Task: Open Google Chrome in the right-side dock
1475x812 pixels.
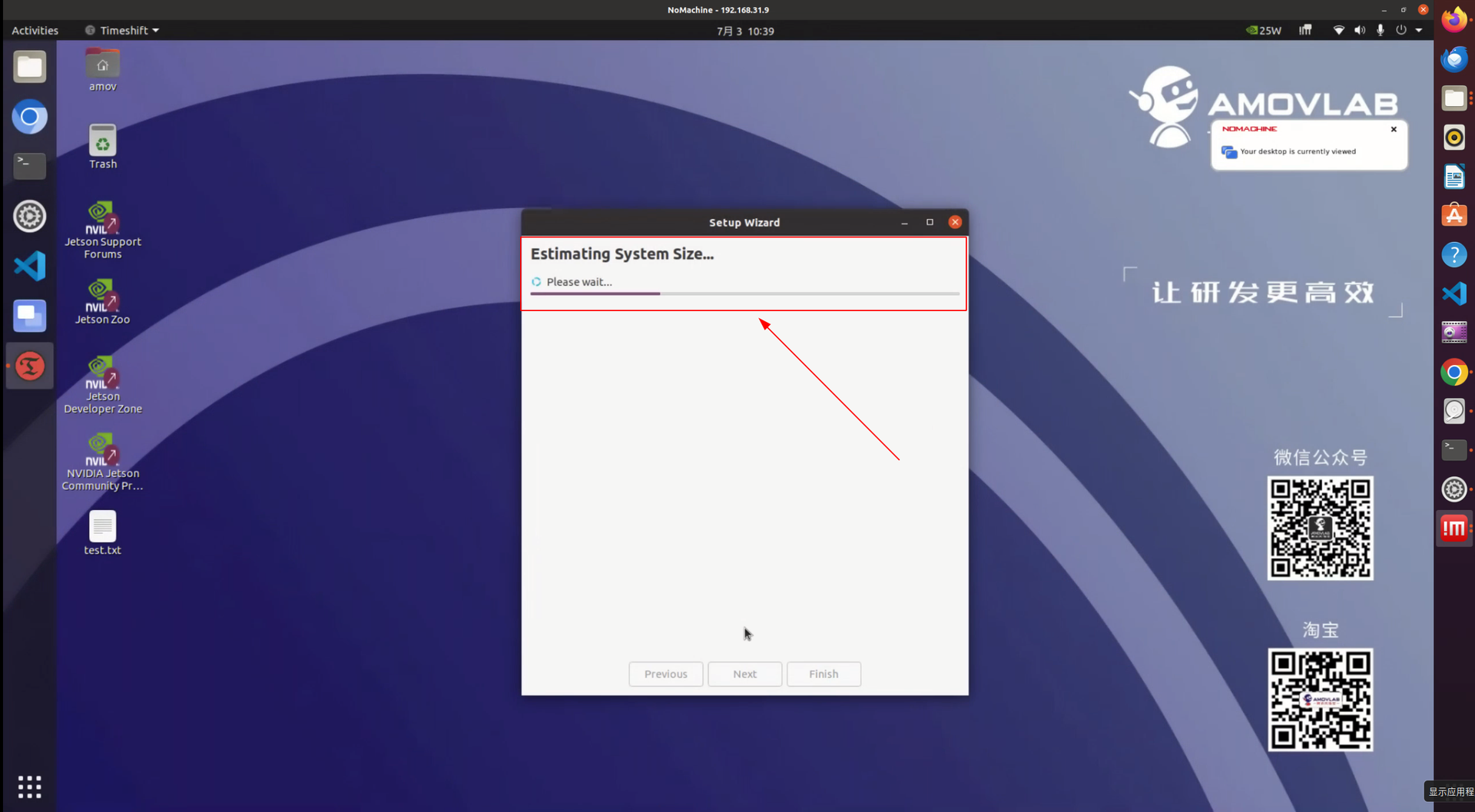Action: click(x=1453, y=372)
